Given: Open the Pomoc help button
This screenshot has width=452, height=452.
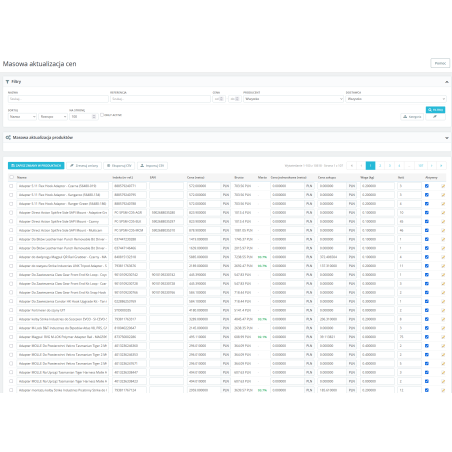Looking at the screenshot, I should click(x=440, y=63).
